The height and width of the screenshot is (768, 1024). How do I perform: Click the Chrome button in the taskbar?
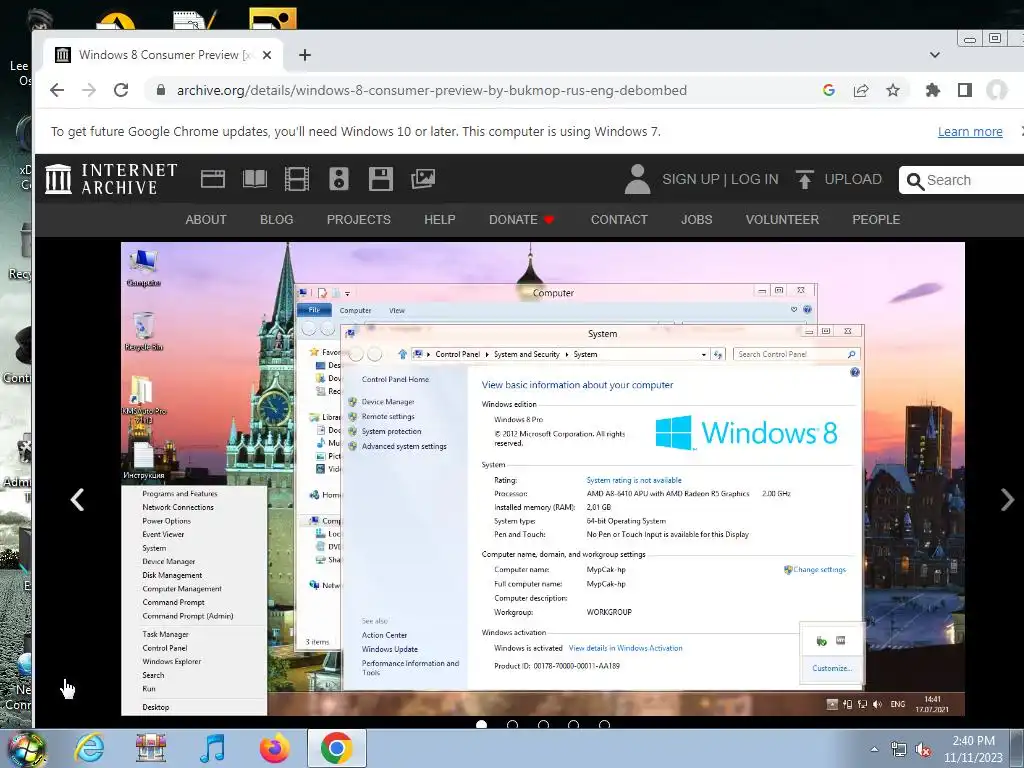coord(336,748)
